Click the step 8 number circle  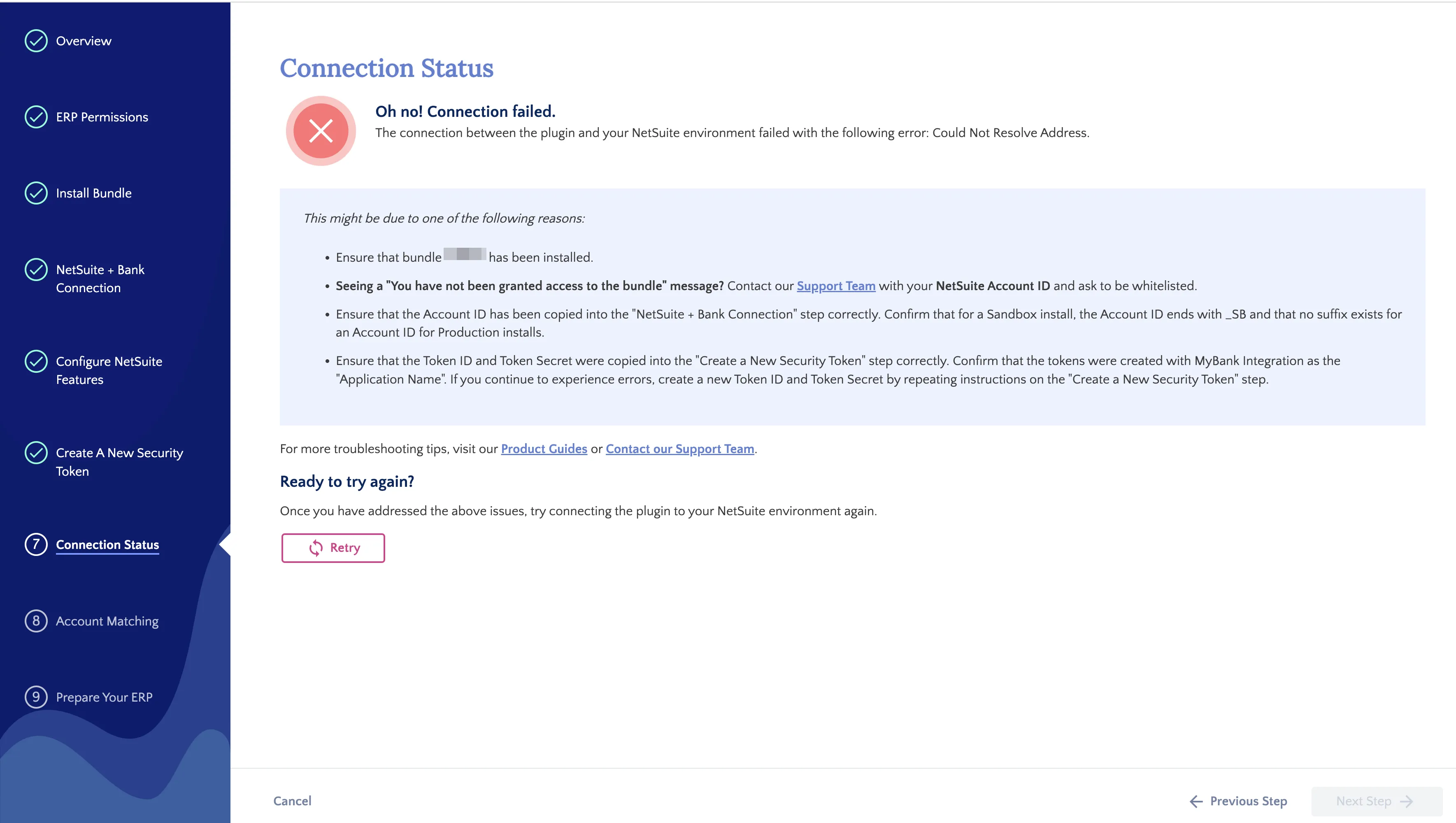click(36, 621)
